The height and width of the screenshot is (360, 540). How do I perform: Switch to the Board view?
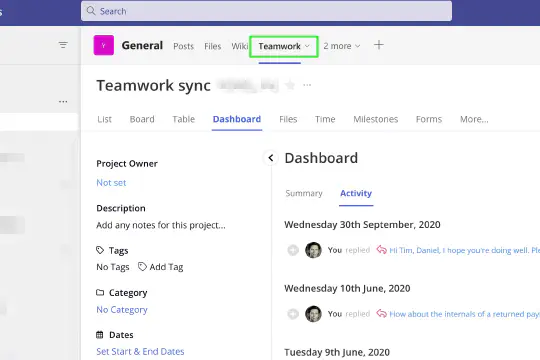[142, 119]
